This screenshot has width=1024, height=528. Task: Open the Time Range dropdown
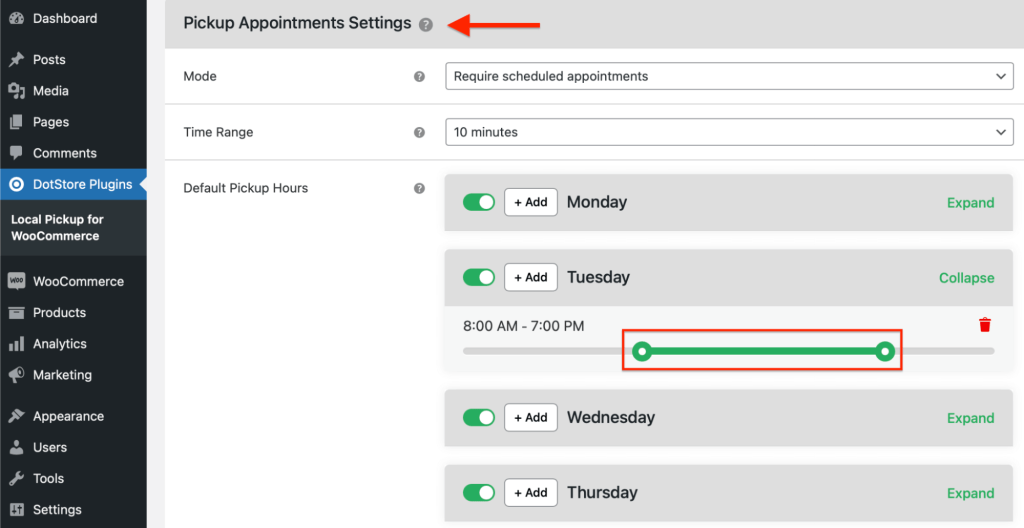click(728, 132)
